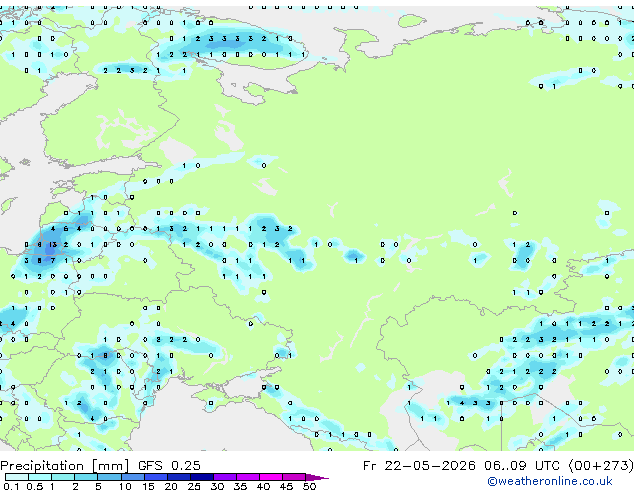Click the 'Fr 22-05-2026' date text
This screenshot has height=490, width=634.
tap(419, 466)
